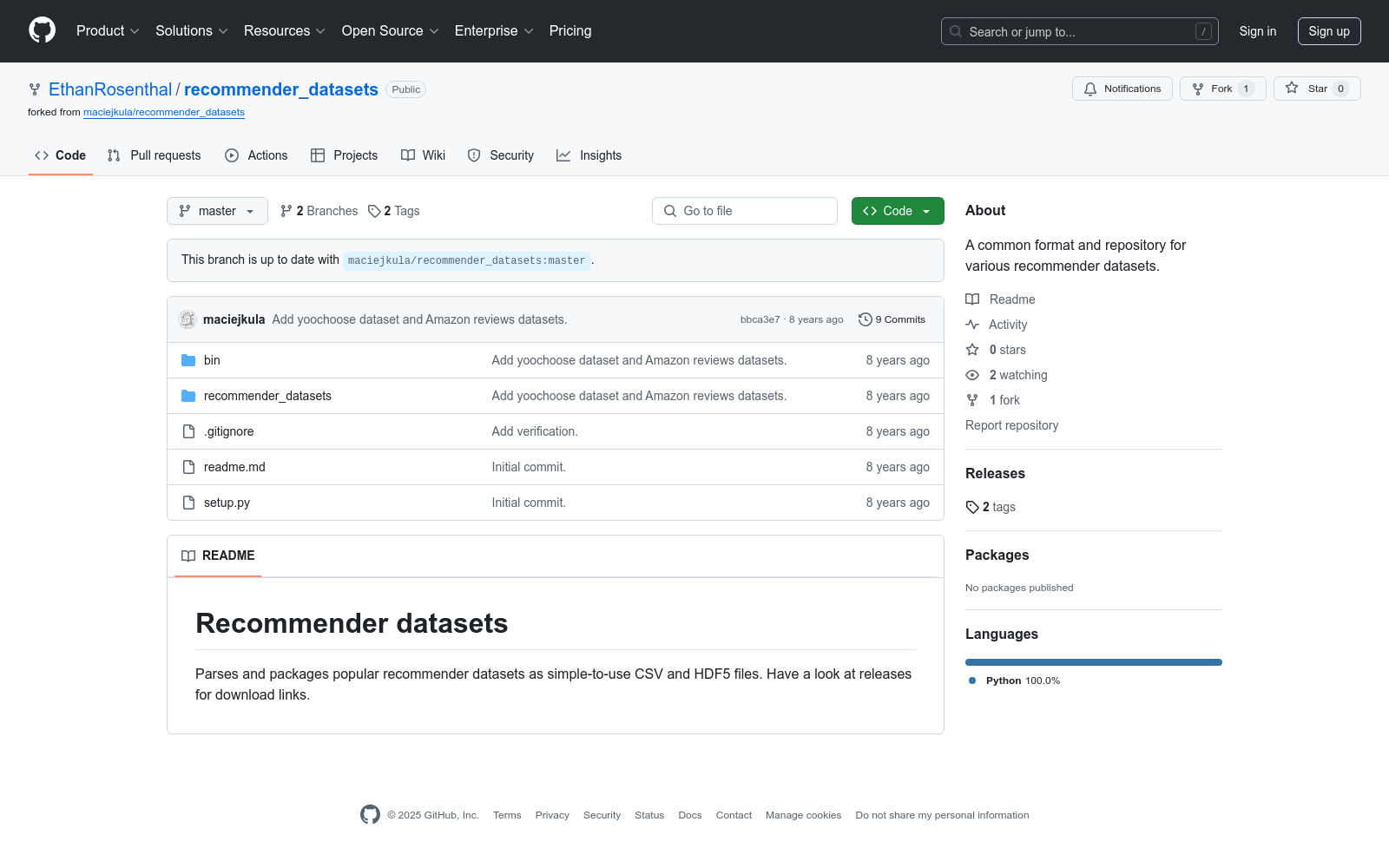Fork this repository
The height and width of the screenshot is (868, 1389).
click(x=1223, y=89)
